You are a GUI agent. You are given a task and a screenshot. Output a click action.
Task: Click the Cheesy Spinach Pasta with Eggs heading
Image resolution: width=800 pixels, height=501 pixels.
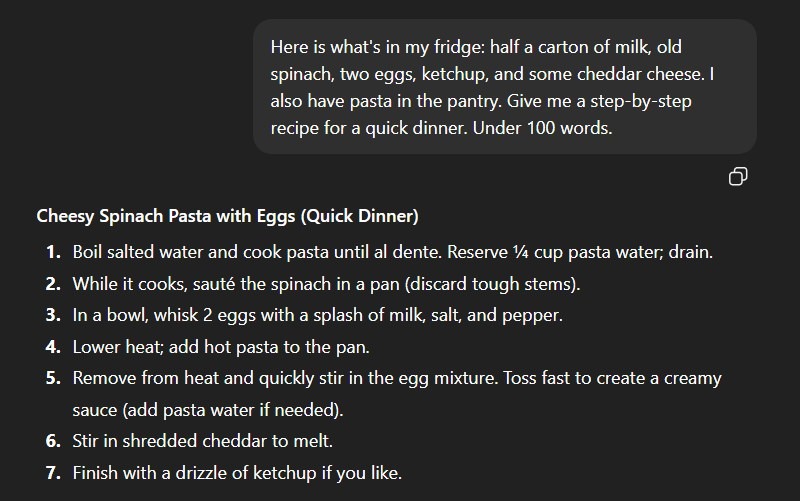tap(227, 216)
